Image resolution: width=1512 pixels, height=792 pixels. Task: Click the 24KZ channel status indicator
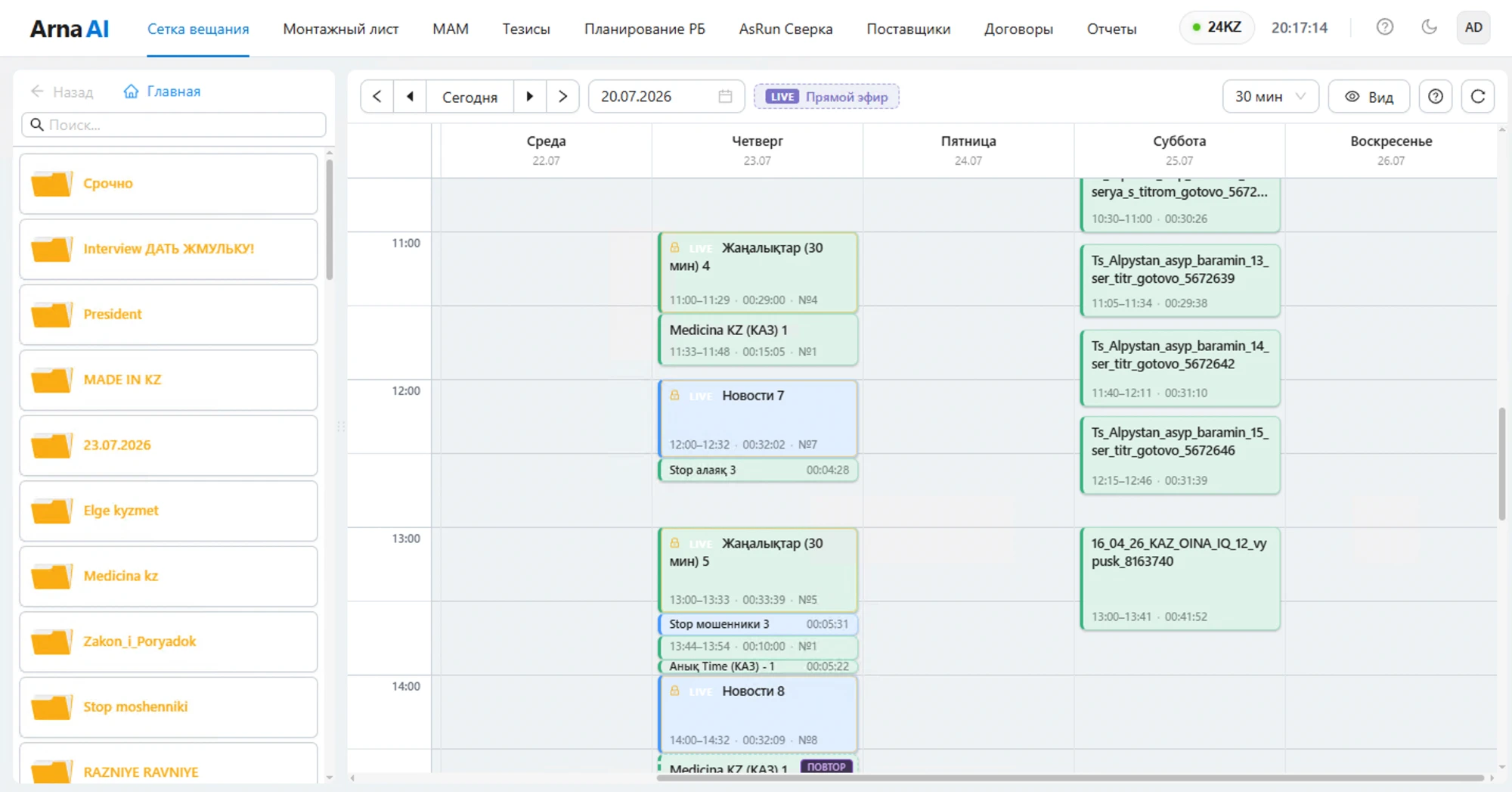(x=1216, y=27)
